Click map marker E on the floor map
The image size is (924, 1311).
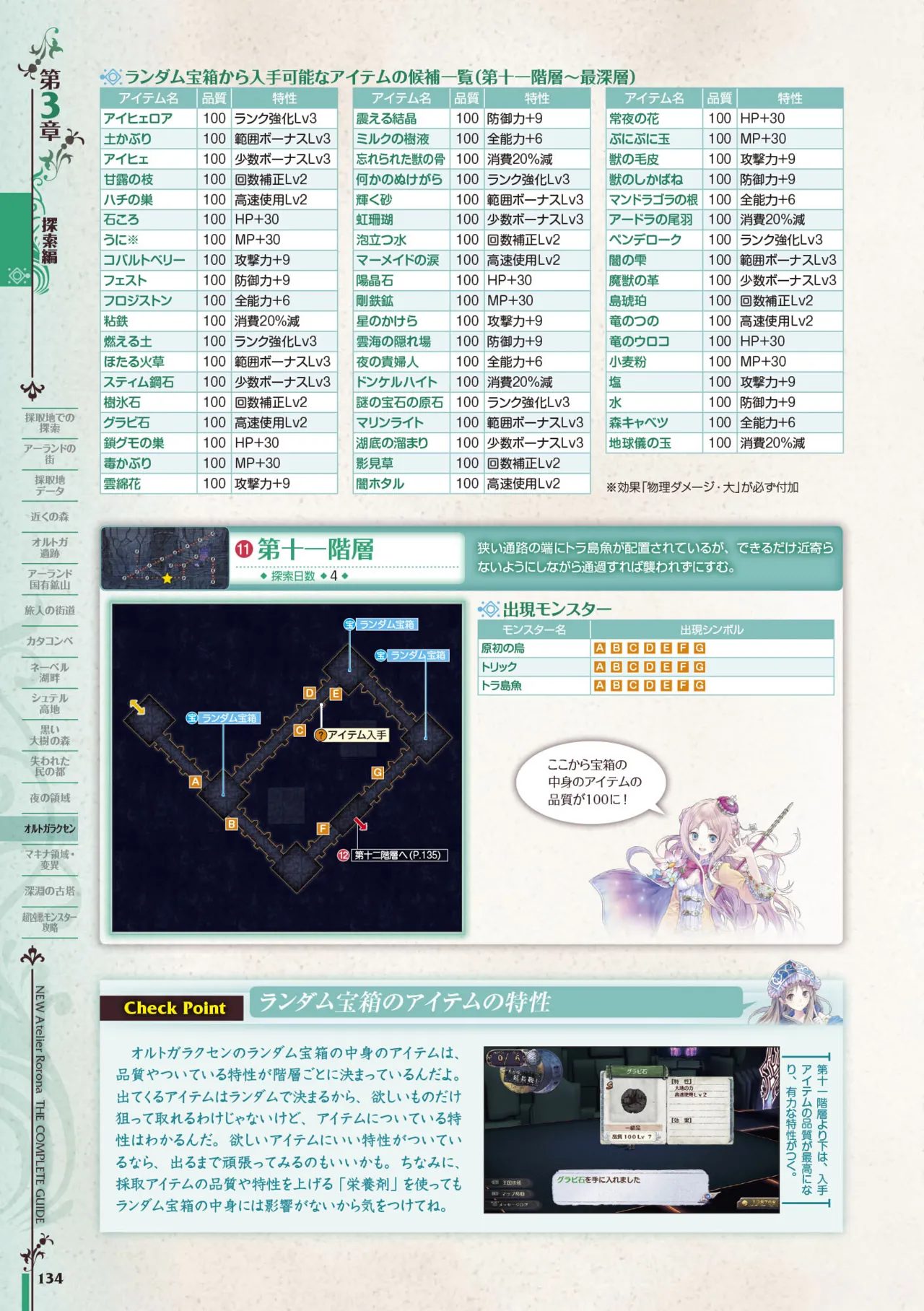click(x=336, y=694)
